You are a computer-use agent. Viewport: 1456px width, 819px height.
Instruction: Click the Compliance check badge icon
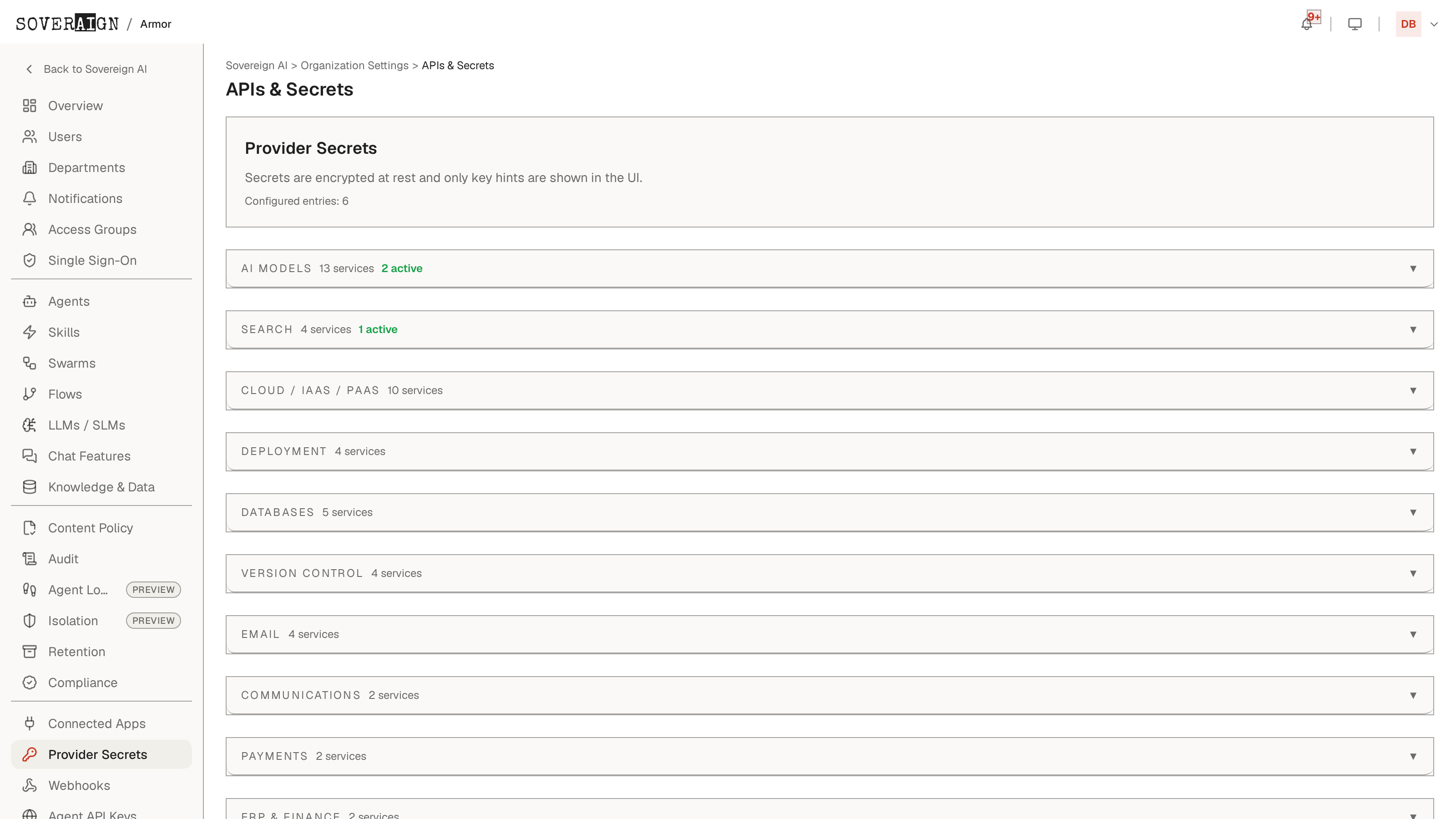[30, 683]
